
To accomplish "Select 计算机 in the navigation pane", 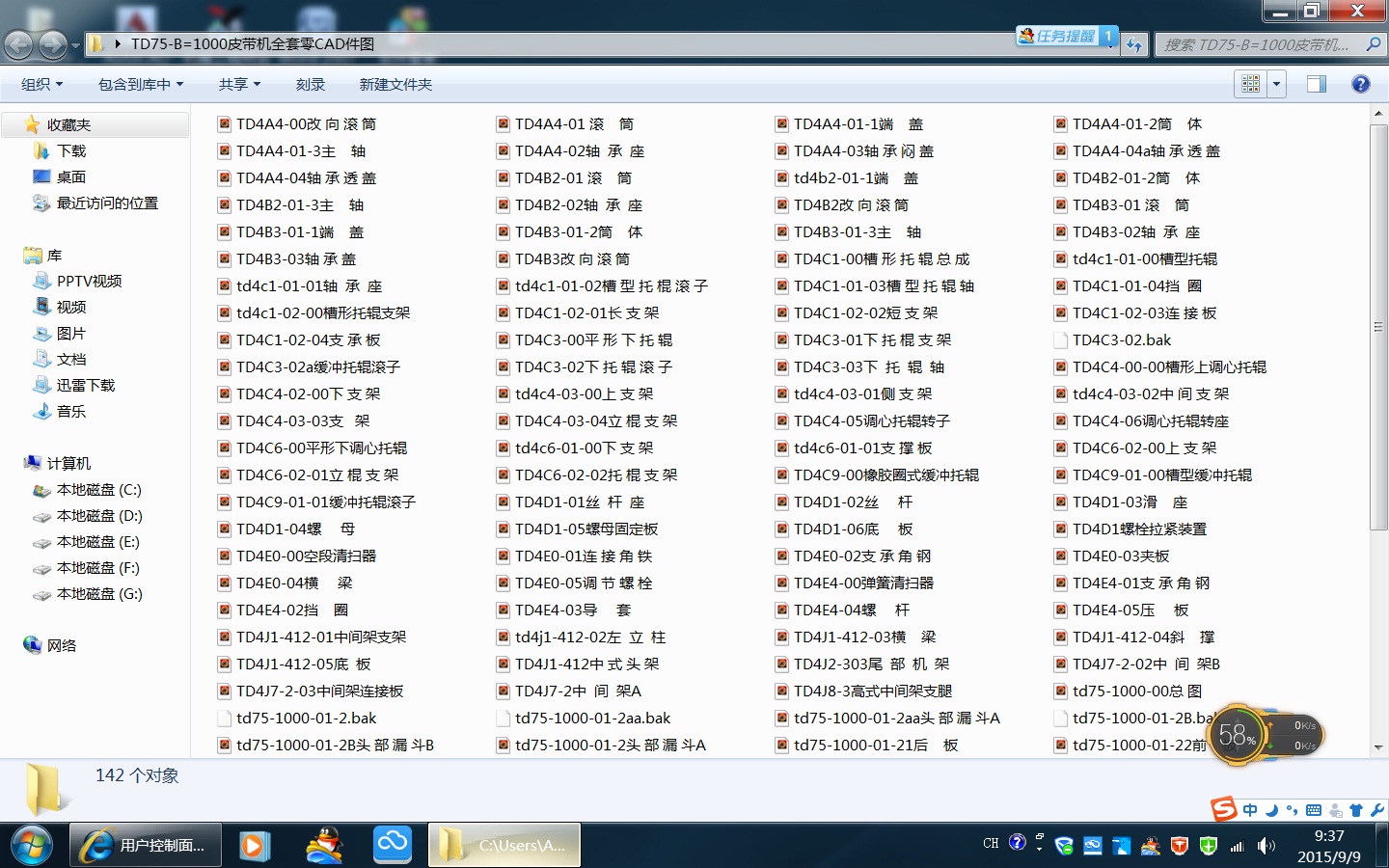I will pos(68,463).
